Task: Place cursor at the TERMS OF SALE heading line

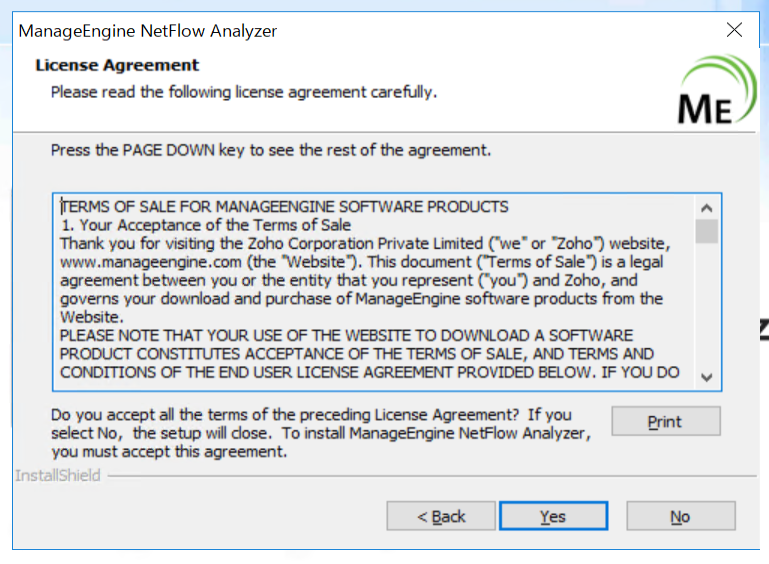Action: (285, 207)
